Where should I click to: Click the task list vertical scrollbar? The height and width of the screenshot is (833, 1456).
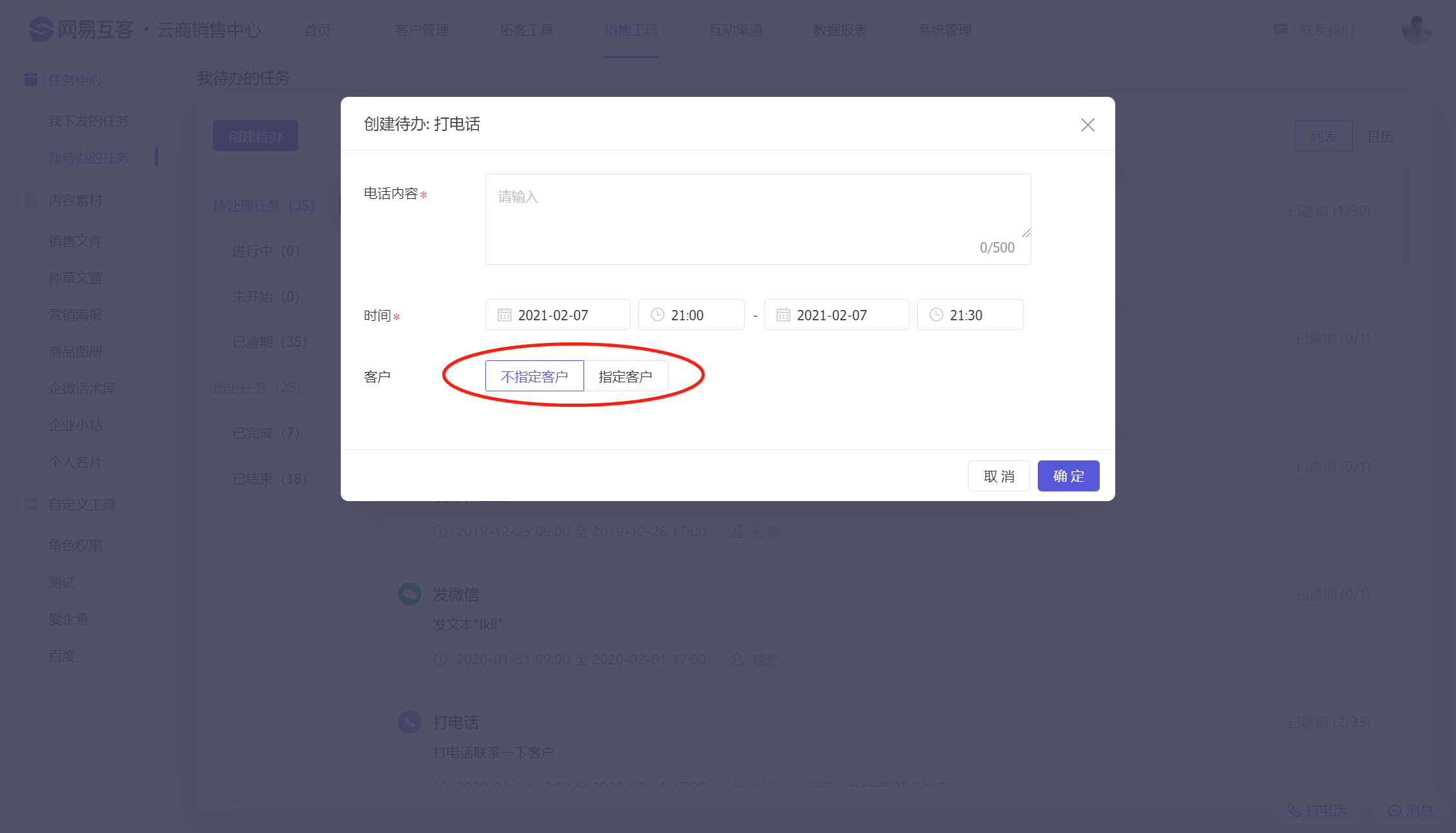(1406, 216)
